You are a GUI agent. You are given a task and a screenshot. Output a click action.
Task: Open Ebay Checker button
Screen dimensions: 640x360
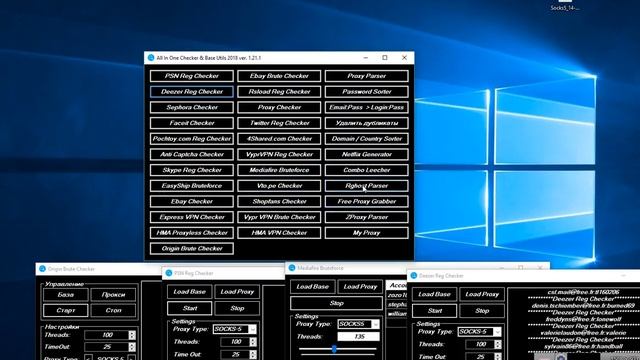192,201
